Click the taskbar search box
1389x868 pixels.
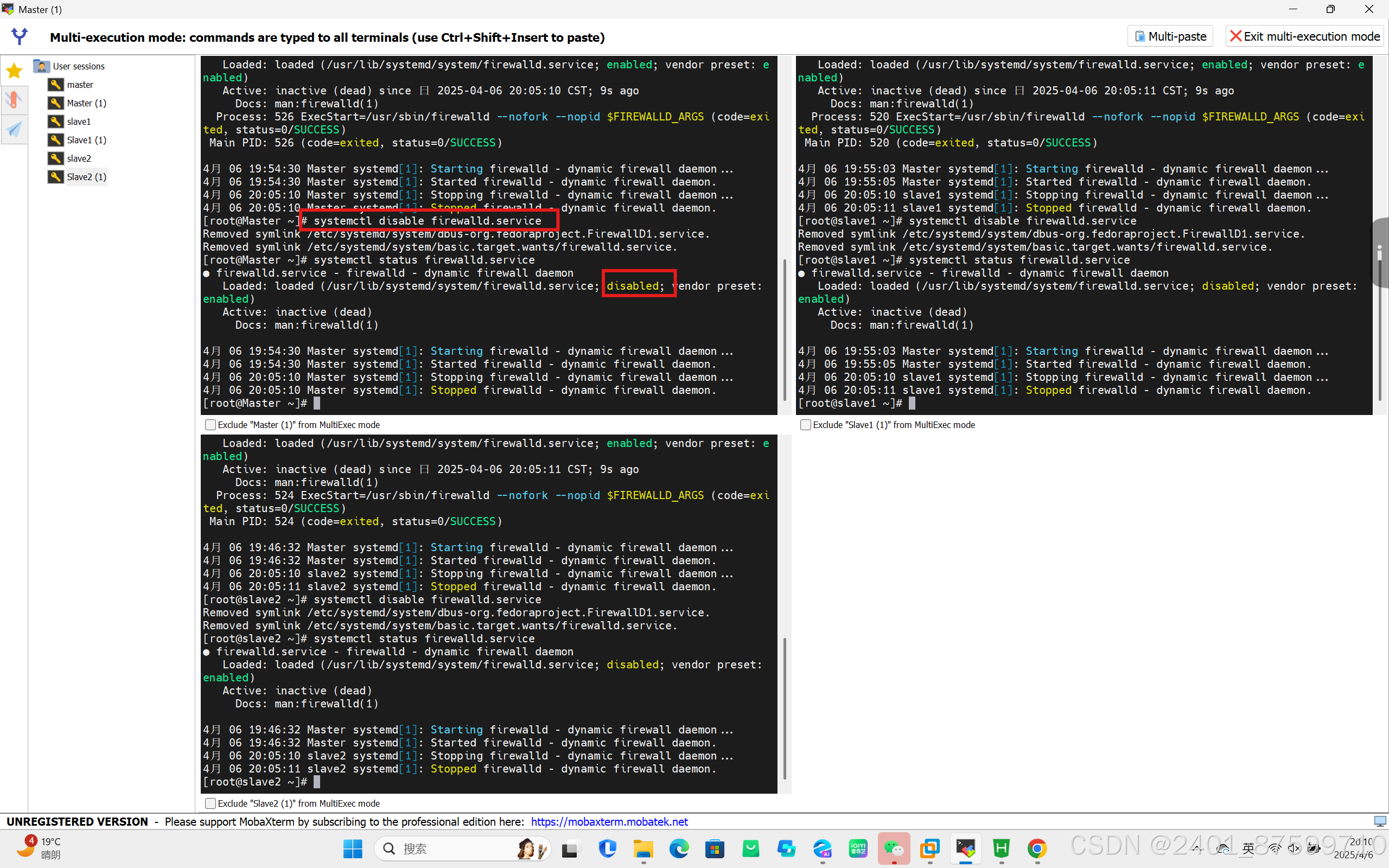click(463, 848)
